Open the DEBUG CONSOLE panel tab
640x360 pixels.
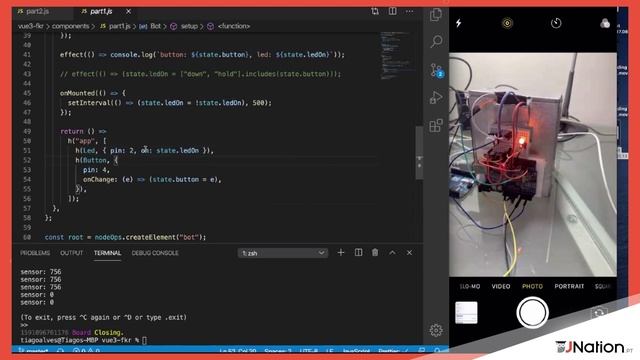click(155, 253)
